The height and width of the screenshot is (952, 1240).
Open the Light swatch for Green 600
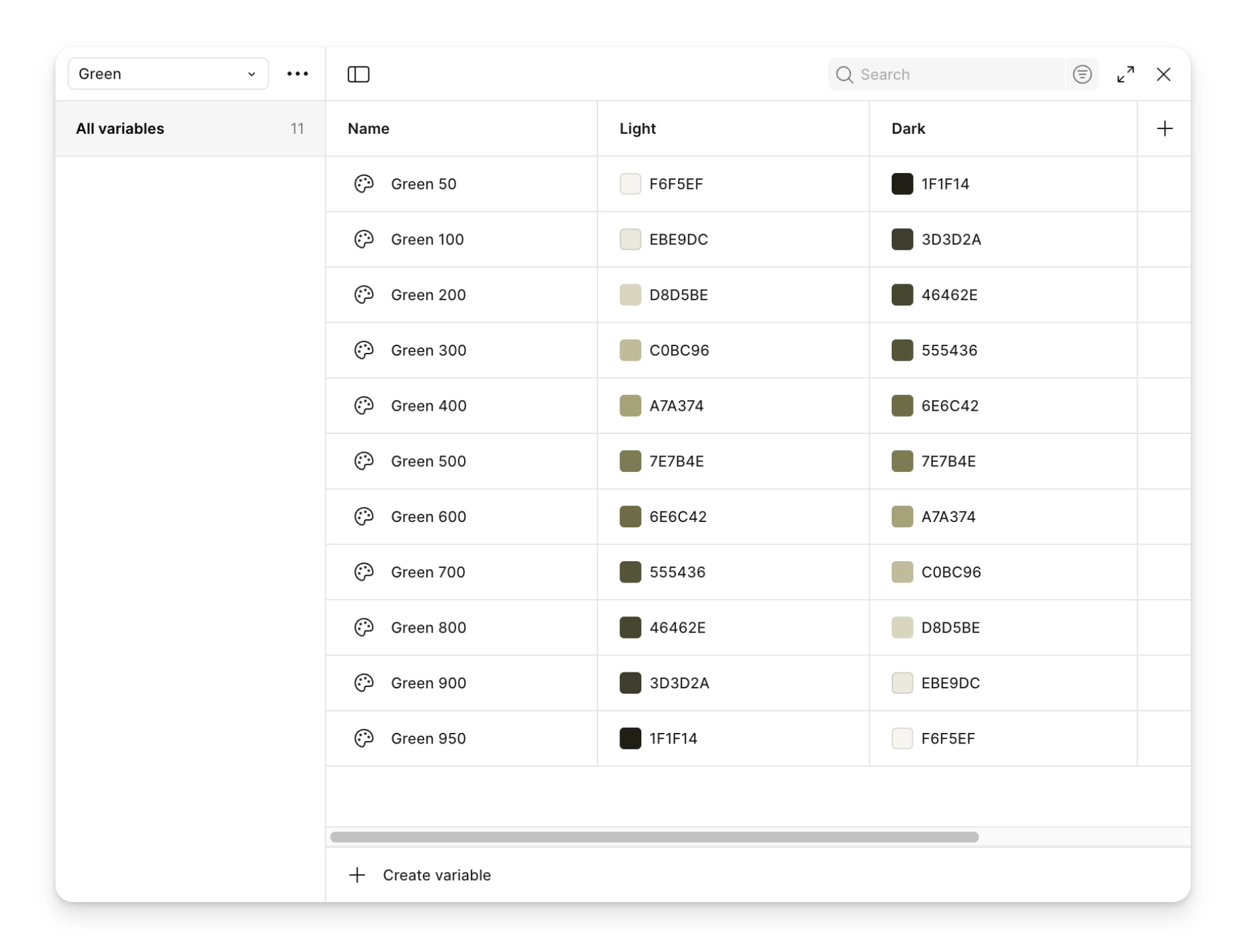pos(630,516)
